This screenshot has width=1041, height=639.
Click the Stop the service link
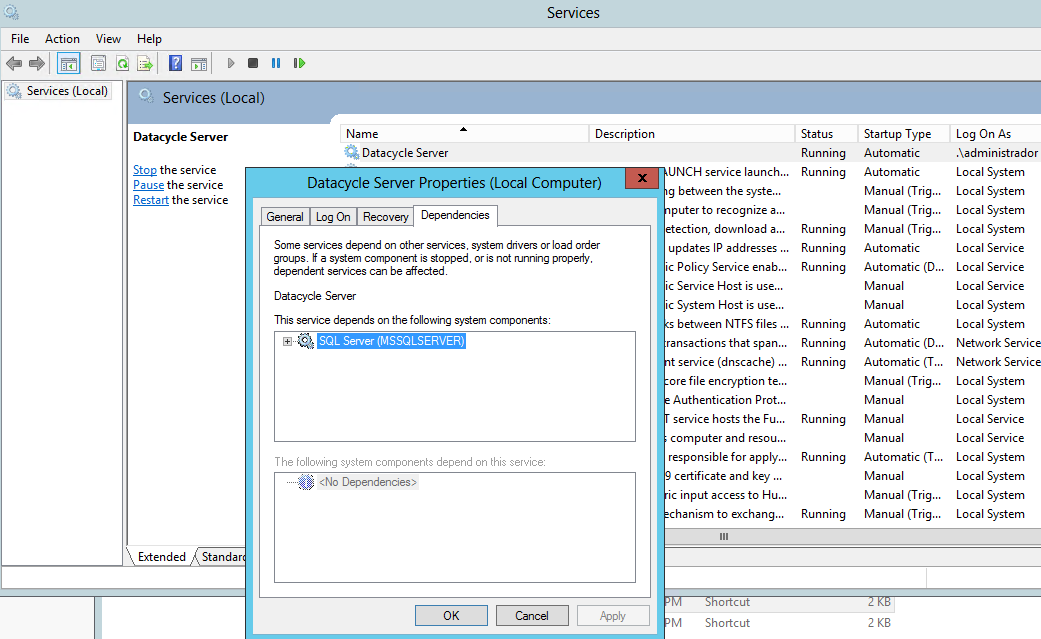point(145,170)
